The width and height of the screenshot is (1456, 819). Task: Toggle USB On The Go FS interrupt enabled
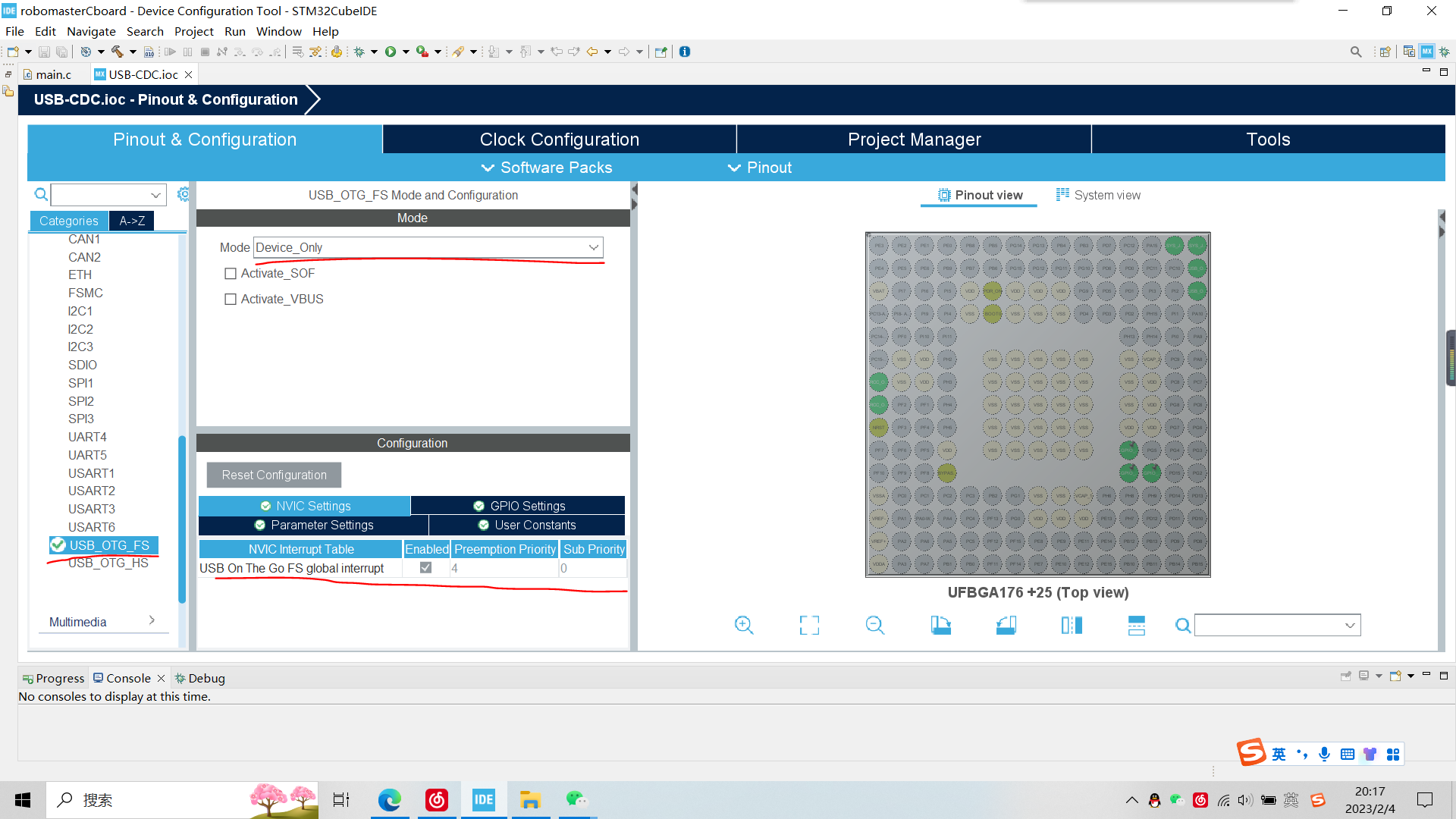[425, 568]
